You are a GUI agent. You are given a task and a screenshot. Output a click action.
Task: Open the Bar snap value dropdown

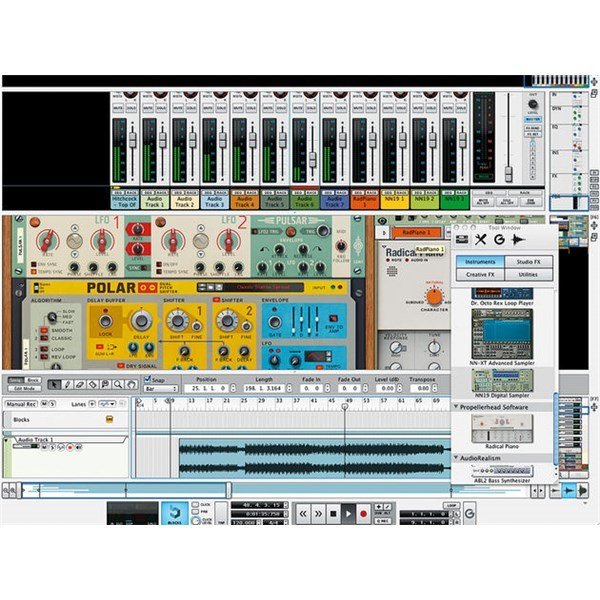tap(163, 389)
